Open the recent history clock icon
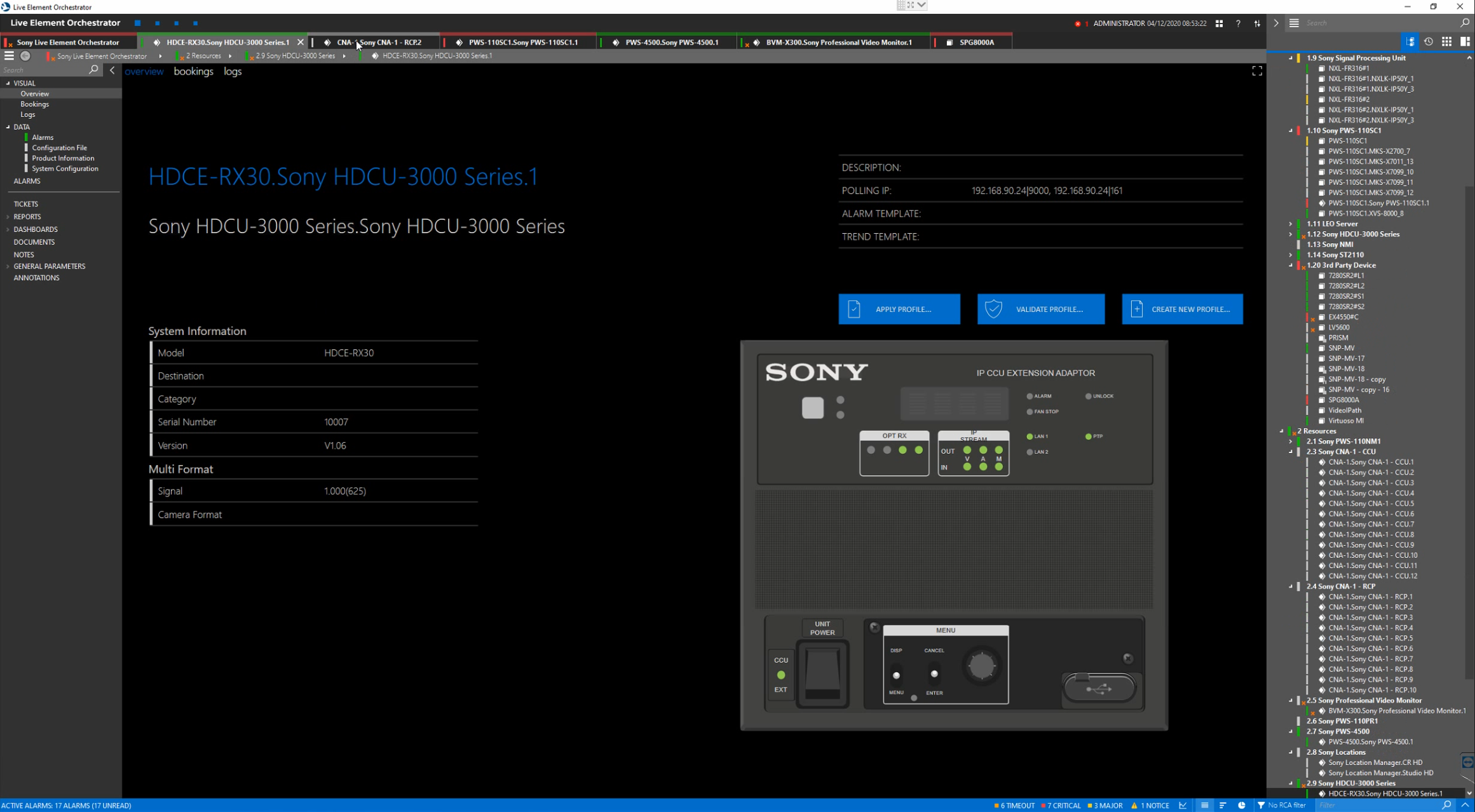 click(x=1429, y=41)
